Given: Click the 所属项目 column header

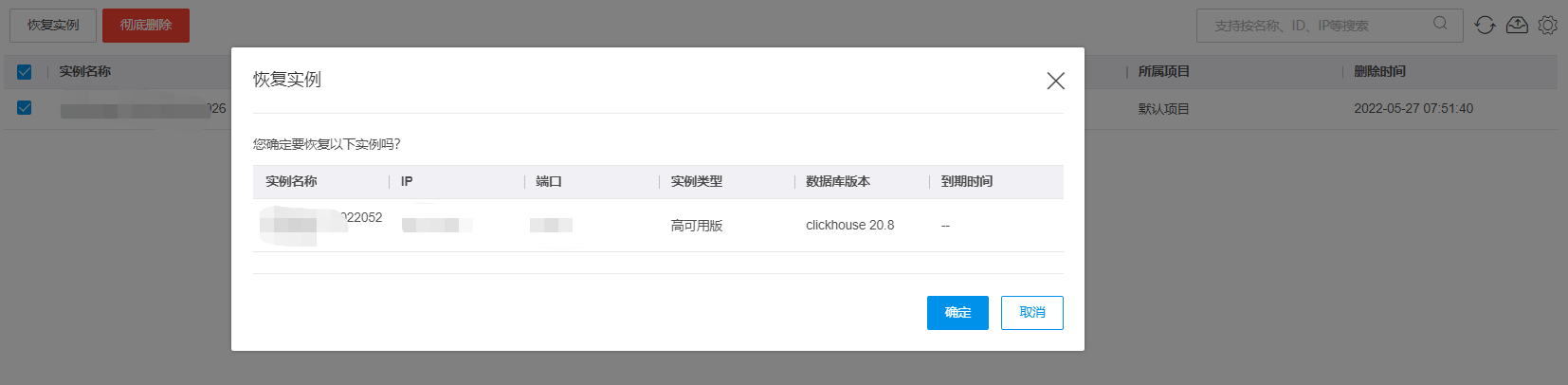Looking at the screenshot, I should [1163, 72].
